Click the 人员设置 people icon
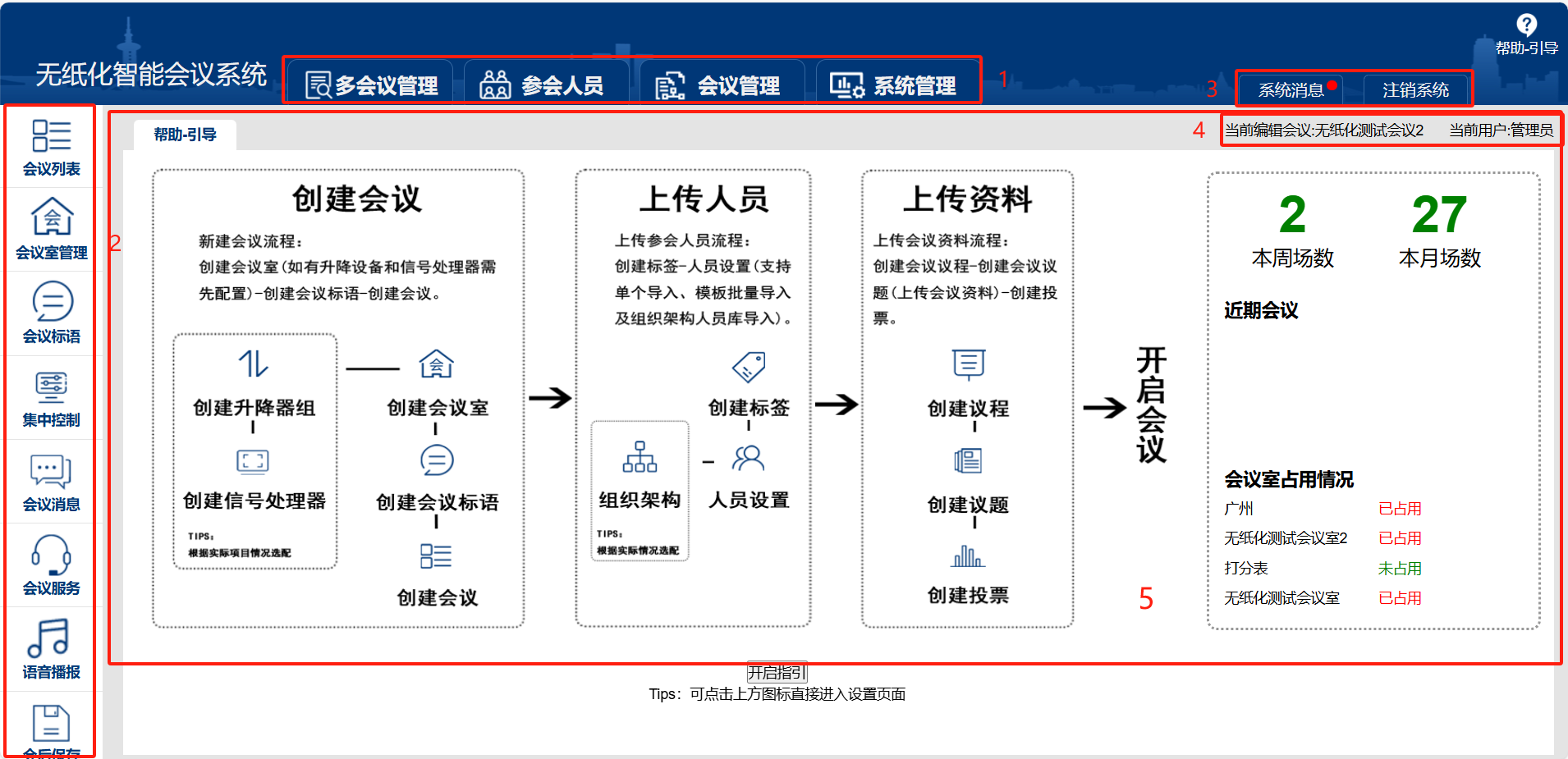This screenshot has height=759, width=1568. click(x=749, y=458)
